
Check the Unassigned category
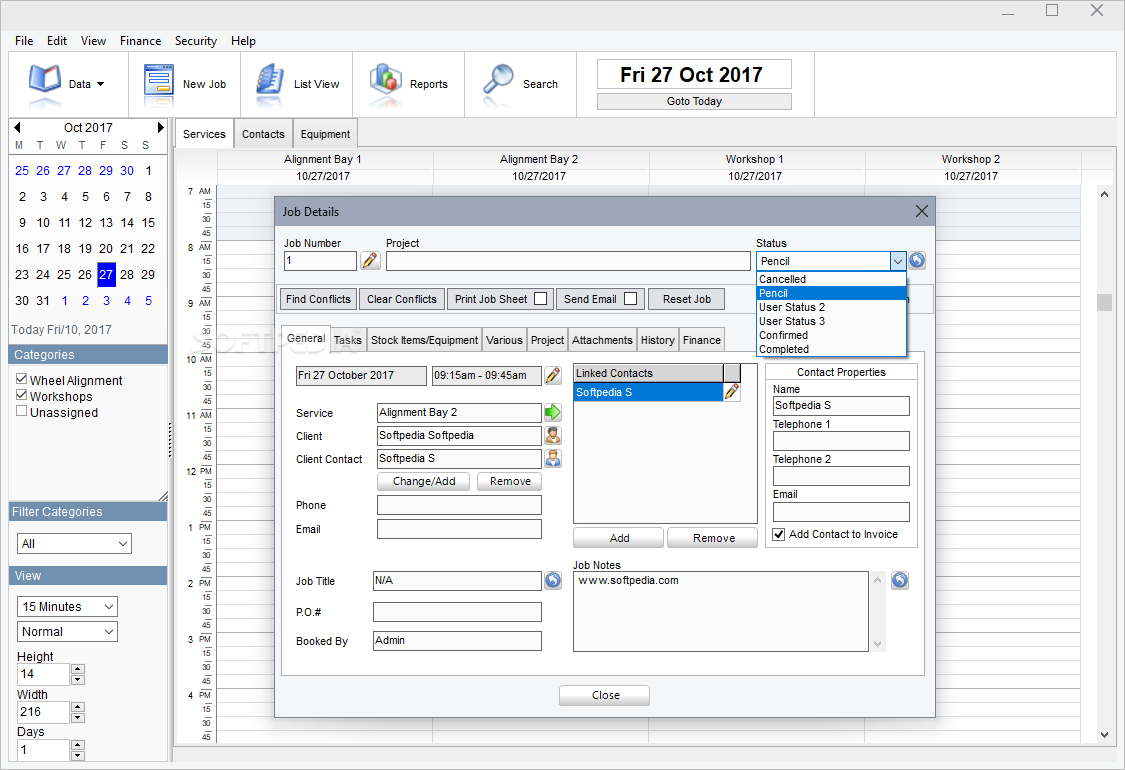(22, 411)
